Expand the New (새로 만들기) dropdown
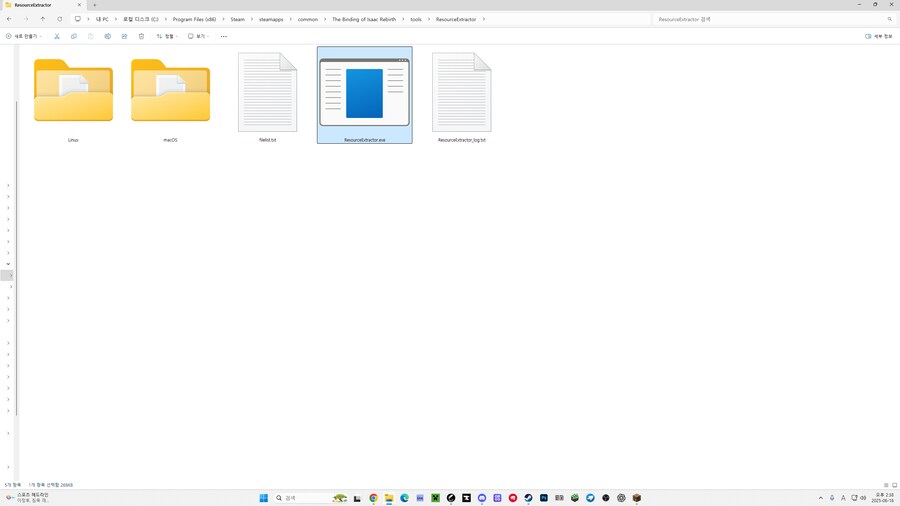This screenshot has width=900, height=506. click(24, 36)
